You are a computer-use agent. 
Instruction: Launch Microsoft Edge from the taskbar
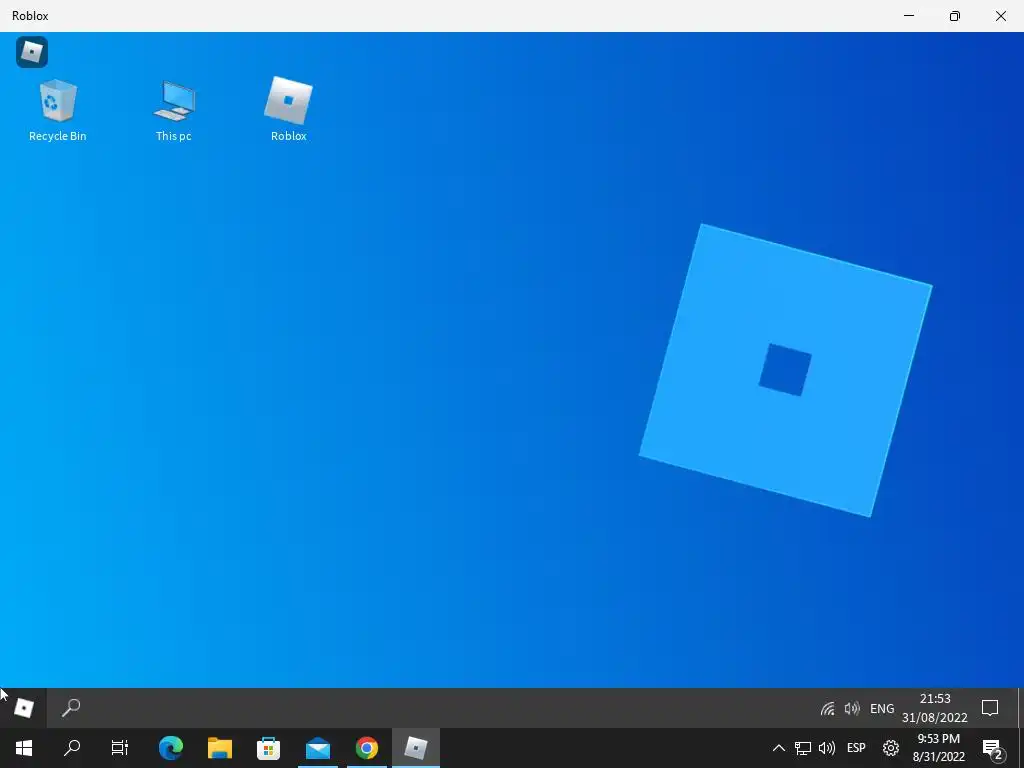click(x=171, y=748)
